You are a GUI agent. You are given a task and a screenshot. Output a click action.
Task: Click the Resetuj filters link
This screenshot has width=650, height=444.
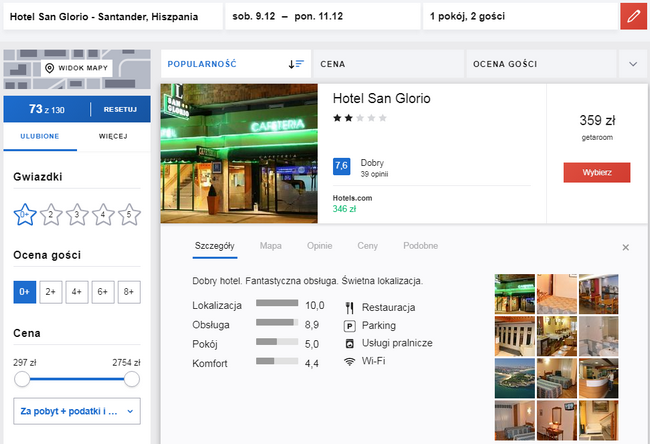coord(119,109)
